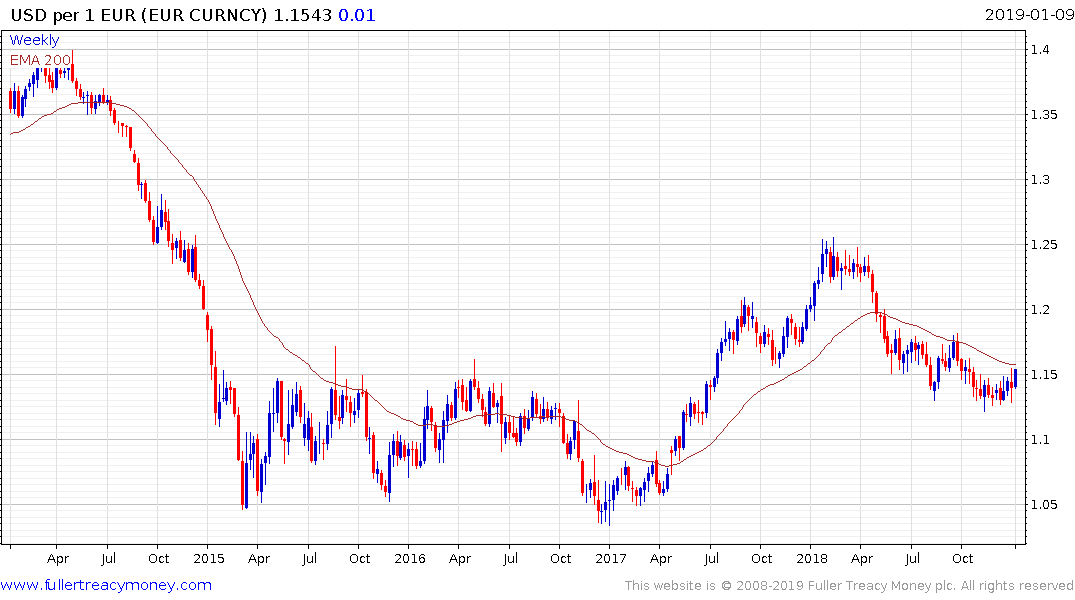Click the 'Weekly' timeframe label
Screen dimensions: 1075x600
tap(34, 40)
